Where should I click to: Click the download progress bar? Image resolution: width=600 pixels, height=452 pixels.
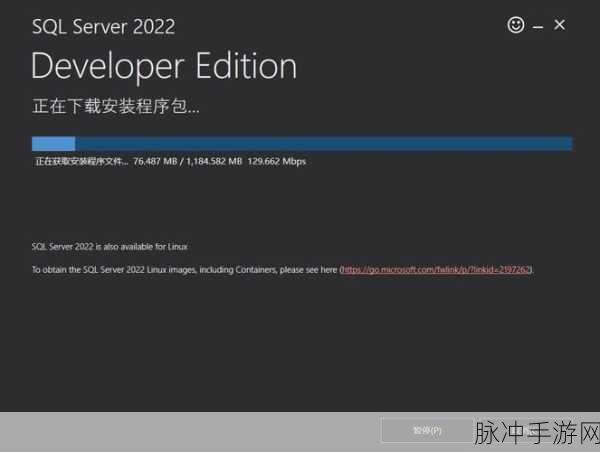tap(302, 144)
